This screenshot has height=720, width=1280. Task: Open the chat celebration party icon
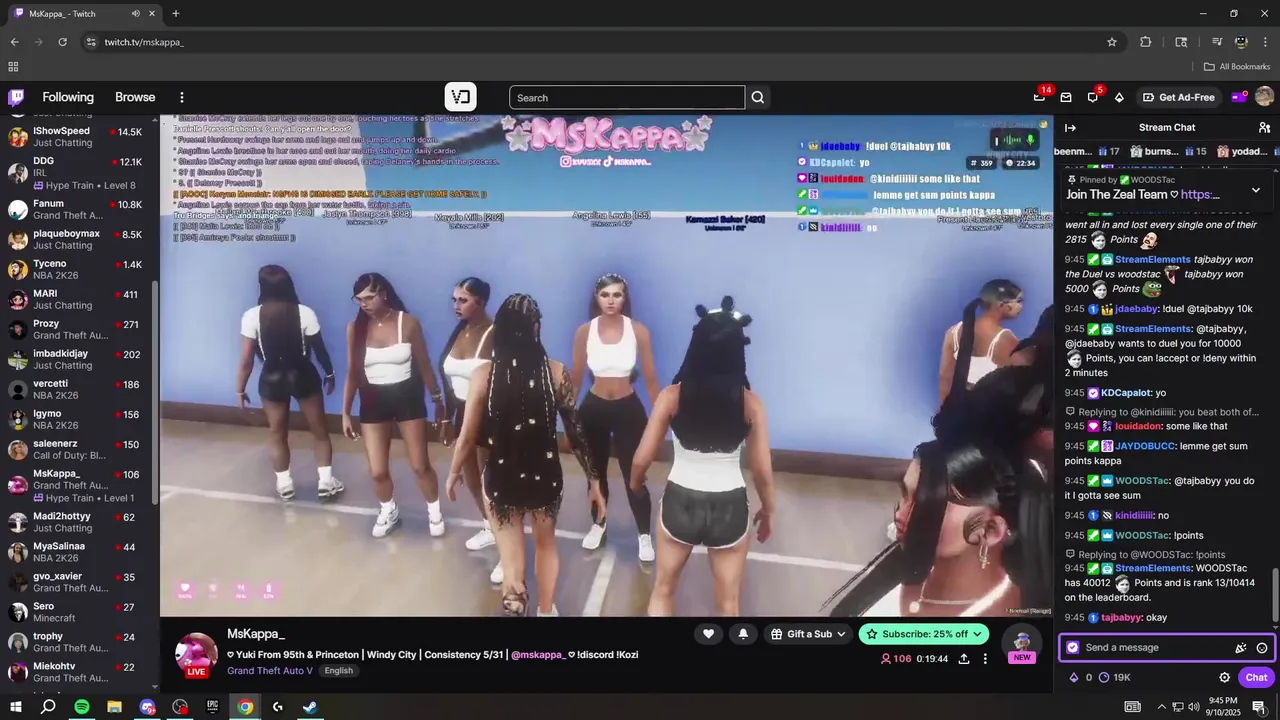coord(1241,648)
